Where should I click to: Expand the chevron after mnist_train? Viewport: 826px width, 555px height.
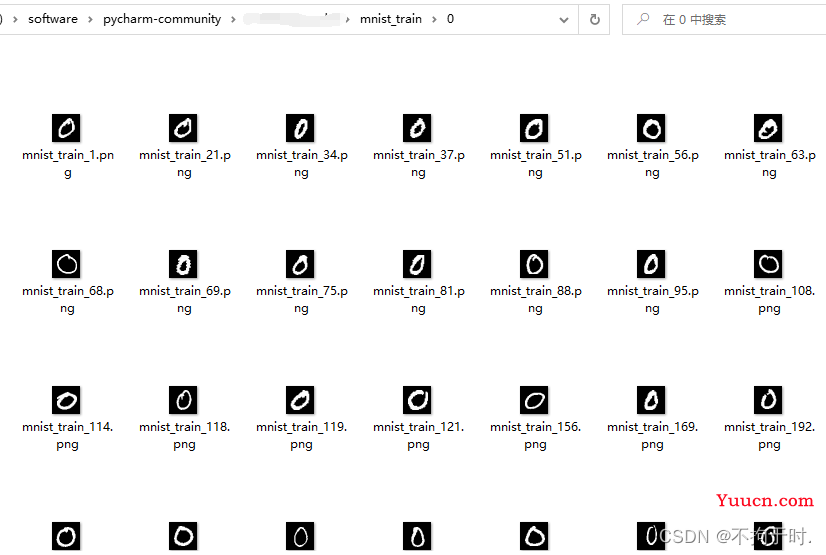tap(434, 19)
